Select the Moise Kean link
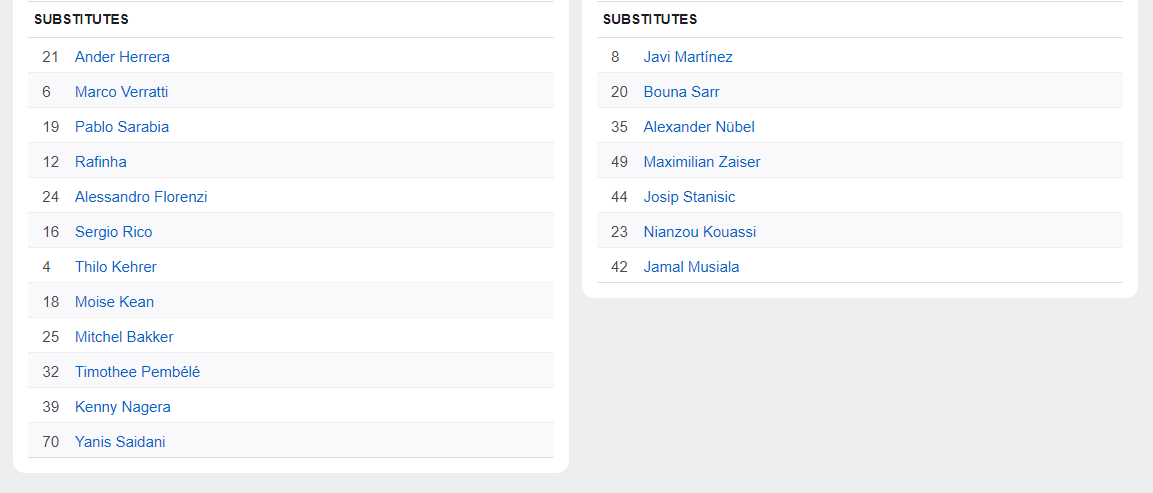 coord(114,302)
